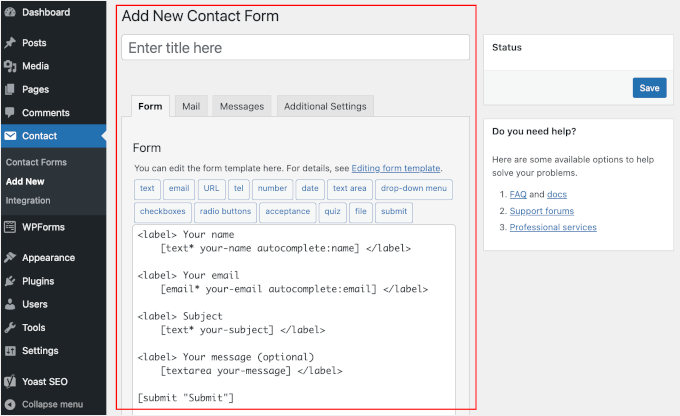Open the Users menu label
Viewport: 680px width, 416px height.
tap(35, 304)
